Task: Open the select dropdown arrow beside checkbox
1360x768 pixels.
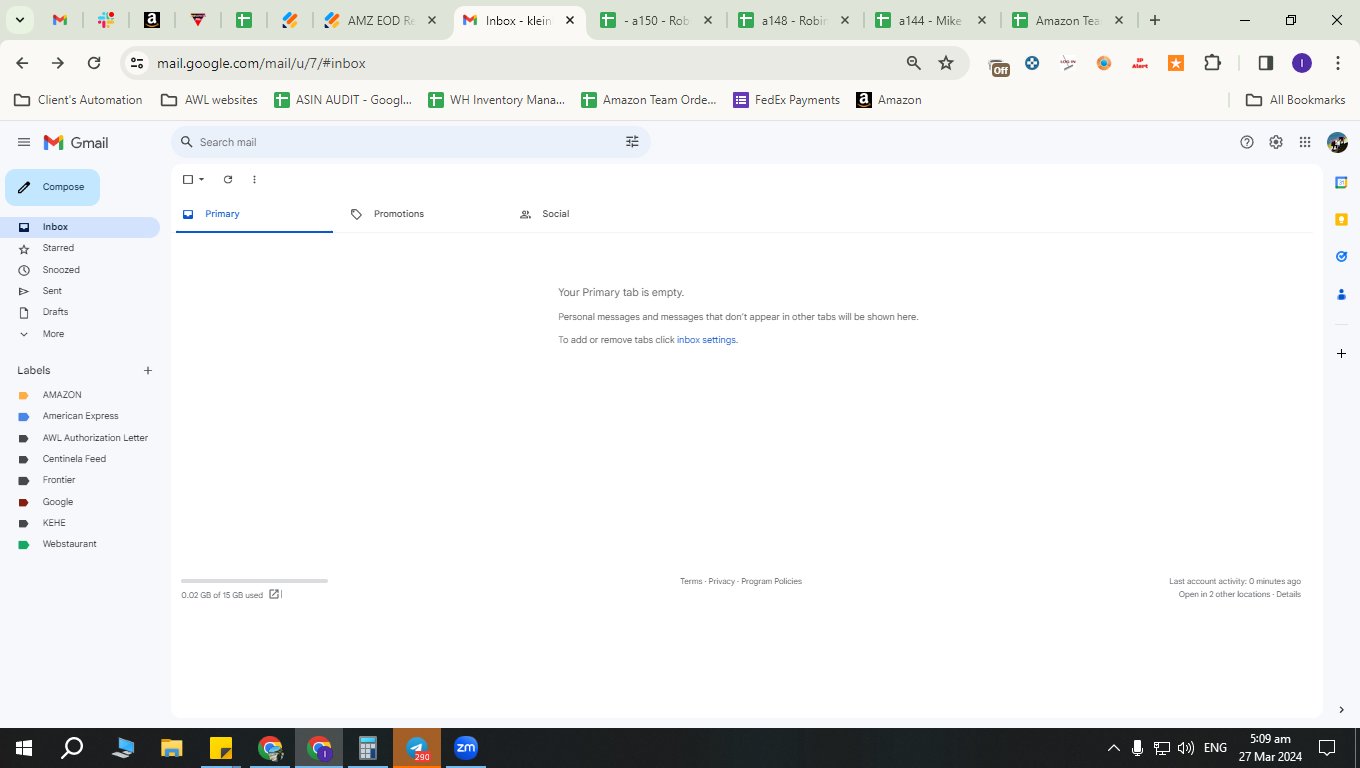Action: click(x=201, y=180)
